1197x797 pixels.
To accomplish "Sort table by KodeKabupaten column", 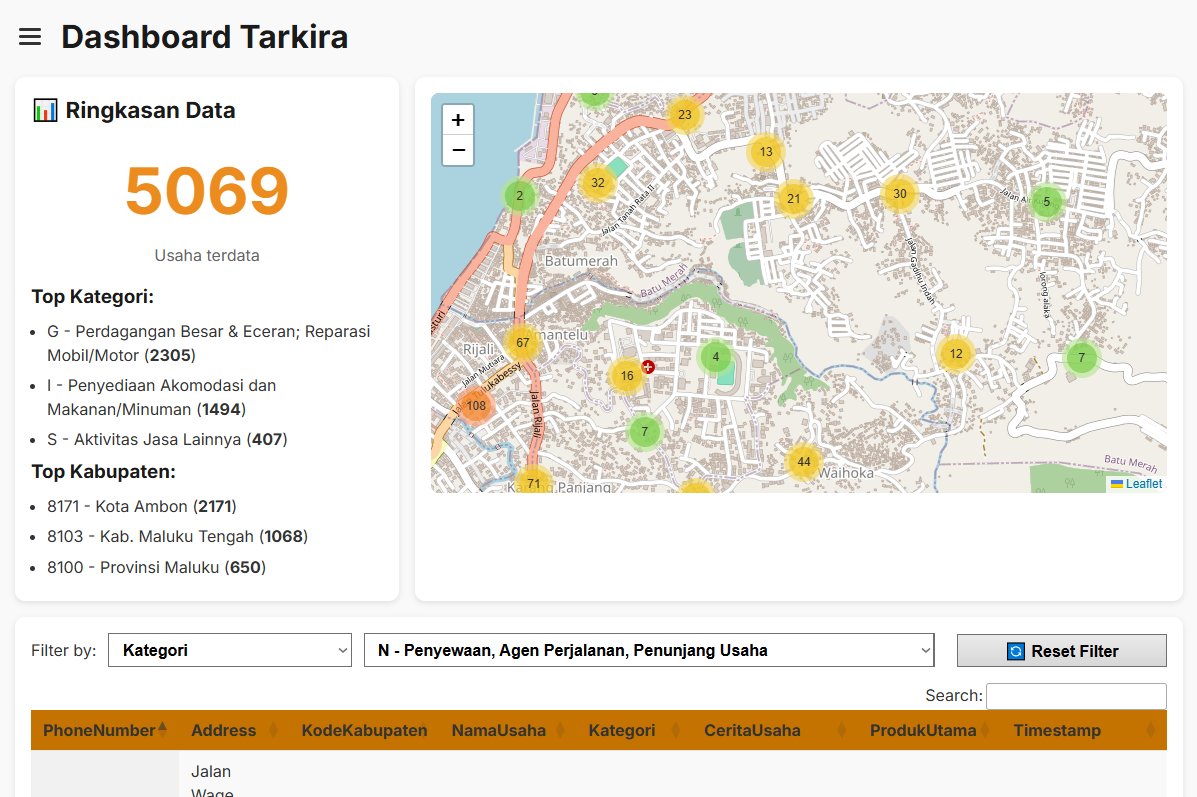I will point(365,731).
